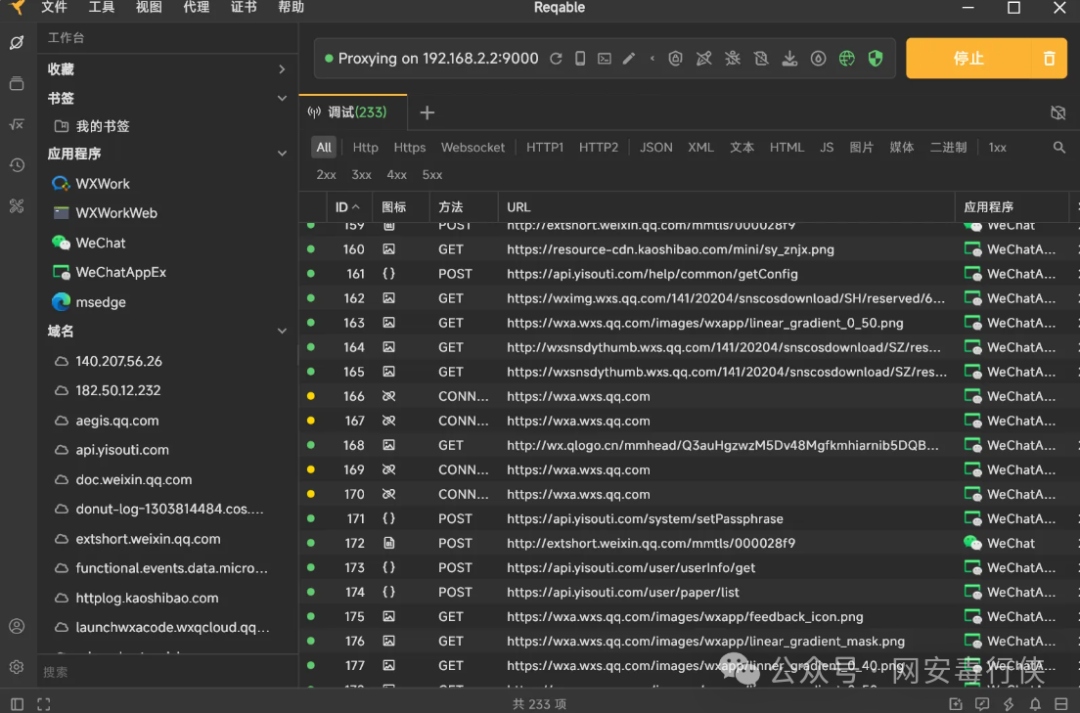Add a new tab with plus icon
The image size is (1080, 713).
427,112
